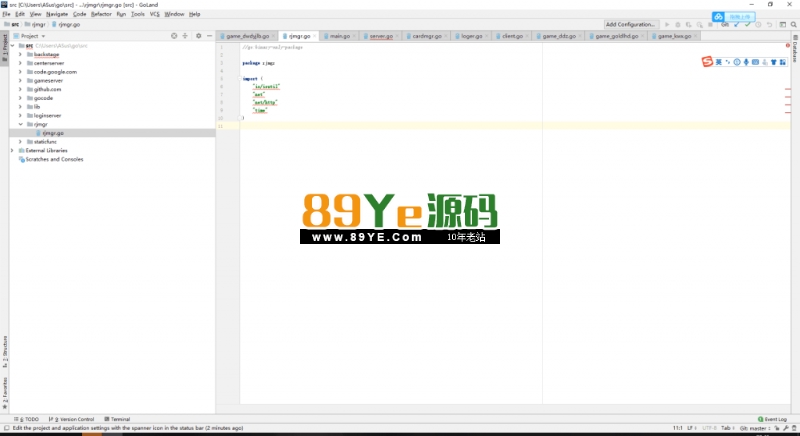The image size is (800, 436).
Task: Click the tool windows icon at status bar left
Action: (6, 428)
